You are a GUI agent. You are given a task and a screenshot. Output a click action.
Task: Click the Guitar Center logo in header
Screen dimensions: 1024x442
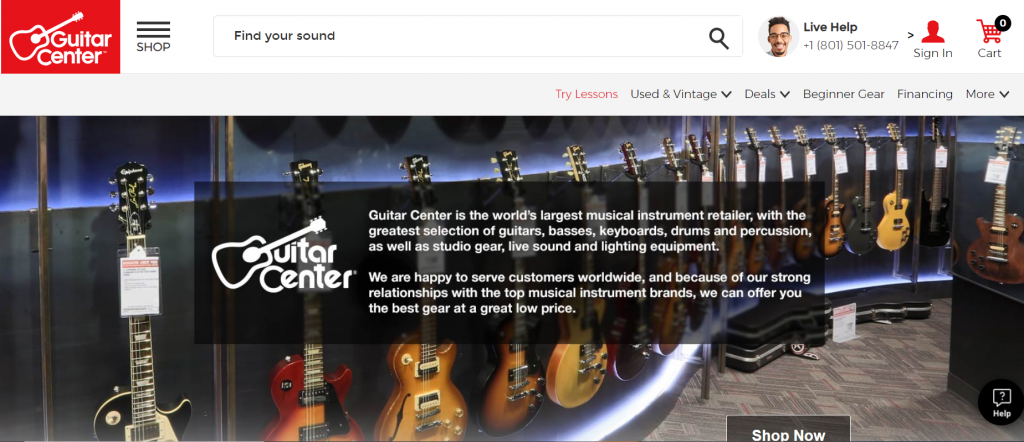click(x=60, y=37)
